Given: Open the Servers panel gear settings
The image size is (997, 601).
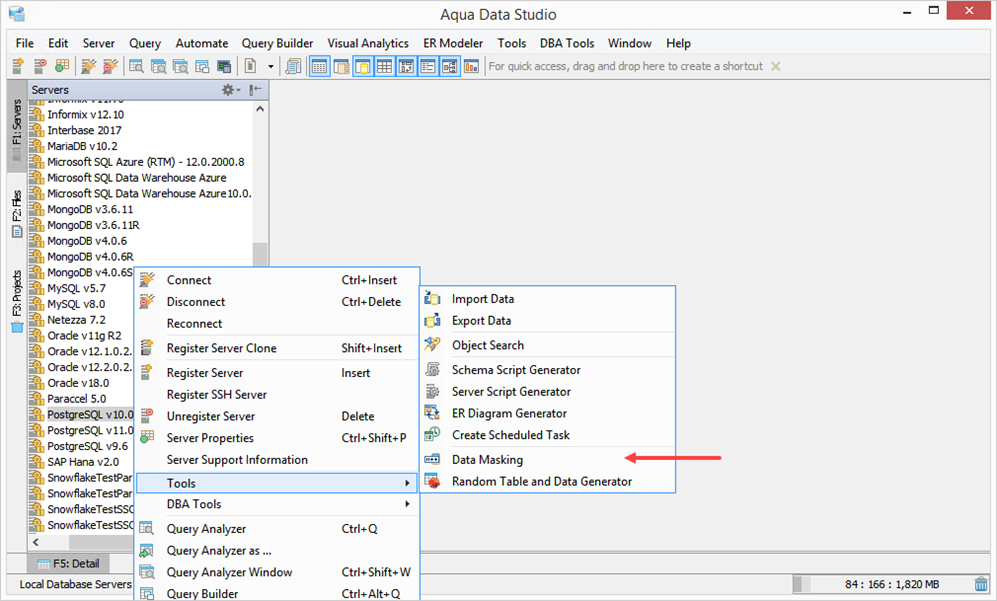Looking at the screenshot, I should 229,90.
